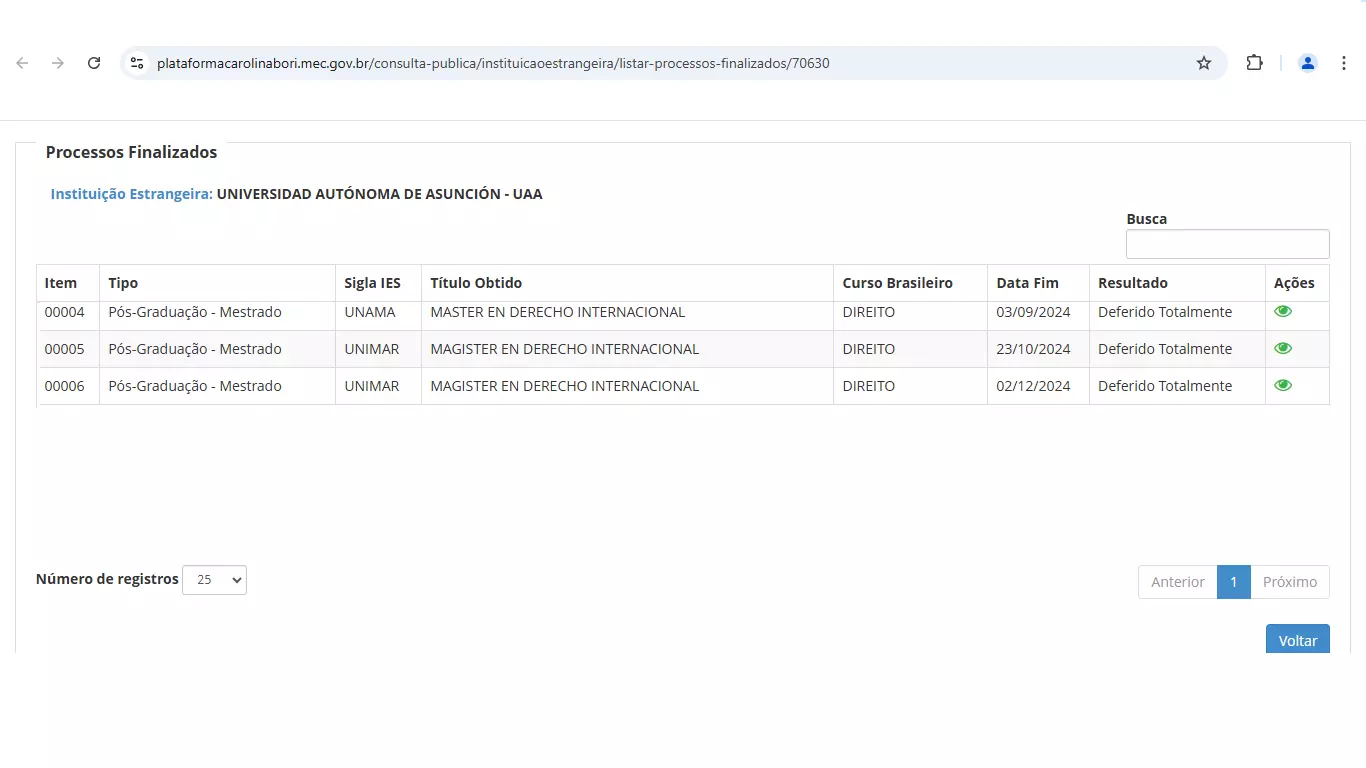1366x768 pixels.
Task: Sort by Data Fim column header
Action: tap(1038, 283)
